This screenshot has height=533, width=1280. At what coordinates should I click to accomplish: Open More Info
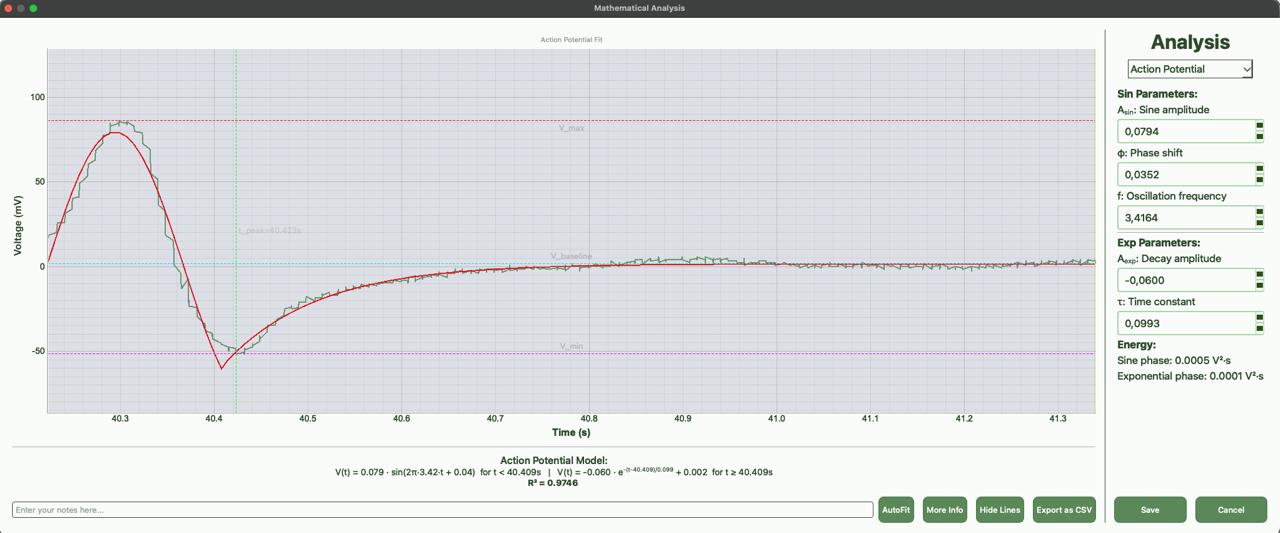[x=945, y=510]
